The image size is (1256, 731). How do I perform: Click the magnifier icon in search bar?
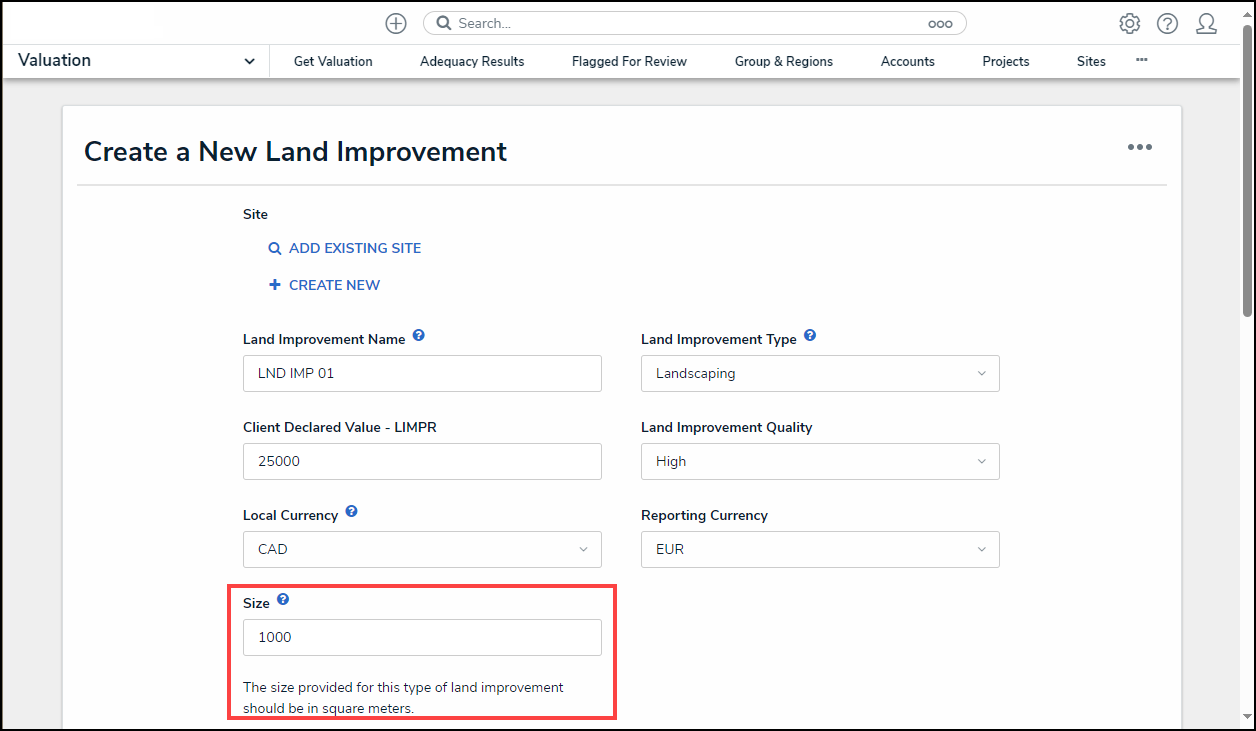pos(443,23)
